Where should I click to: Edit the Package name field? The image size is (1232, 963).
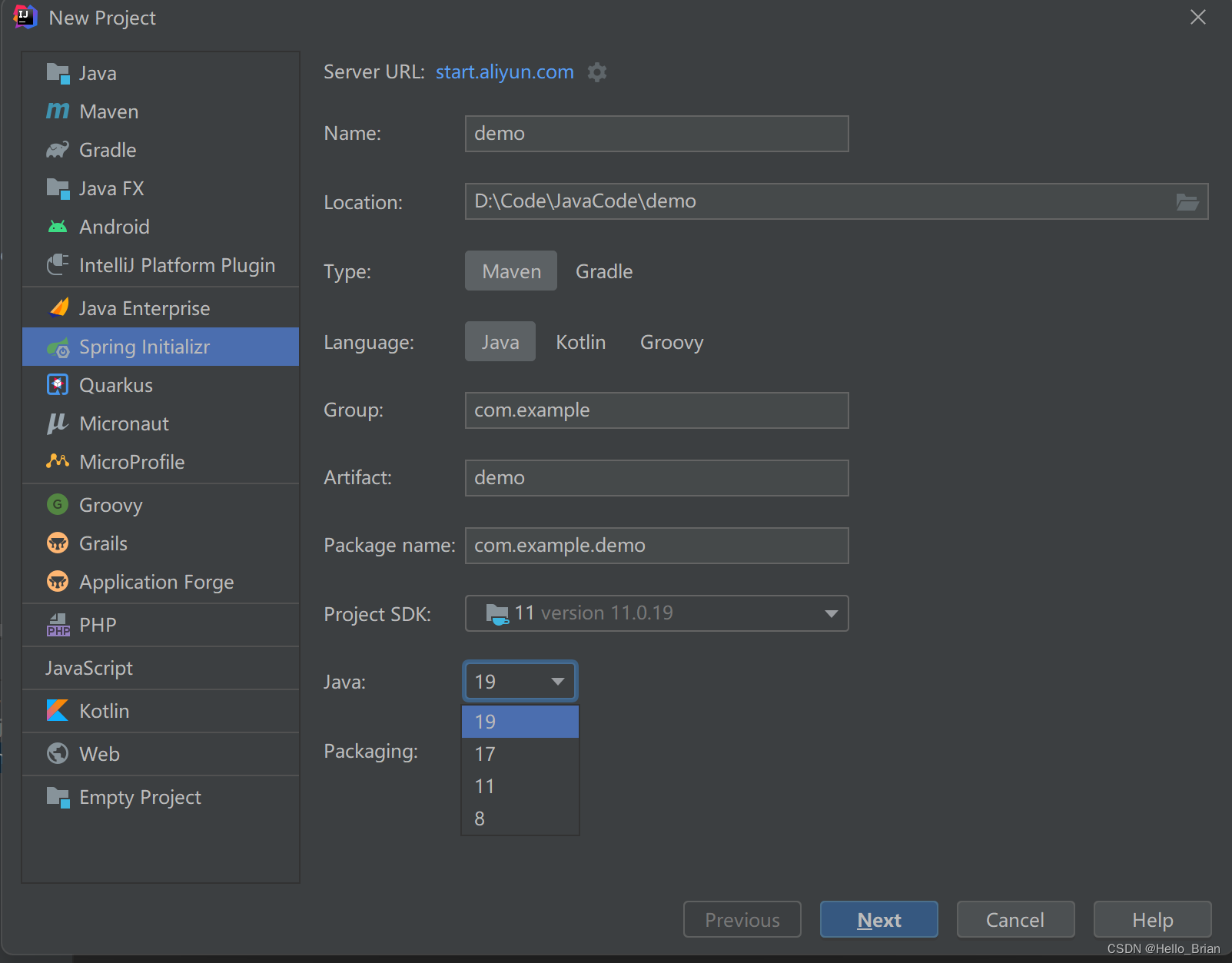[x=656, y=546]
